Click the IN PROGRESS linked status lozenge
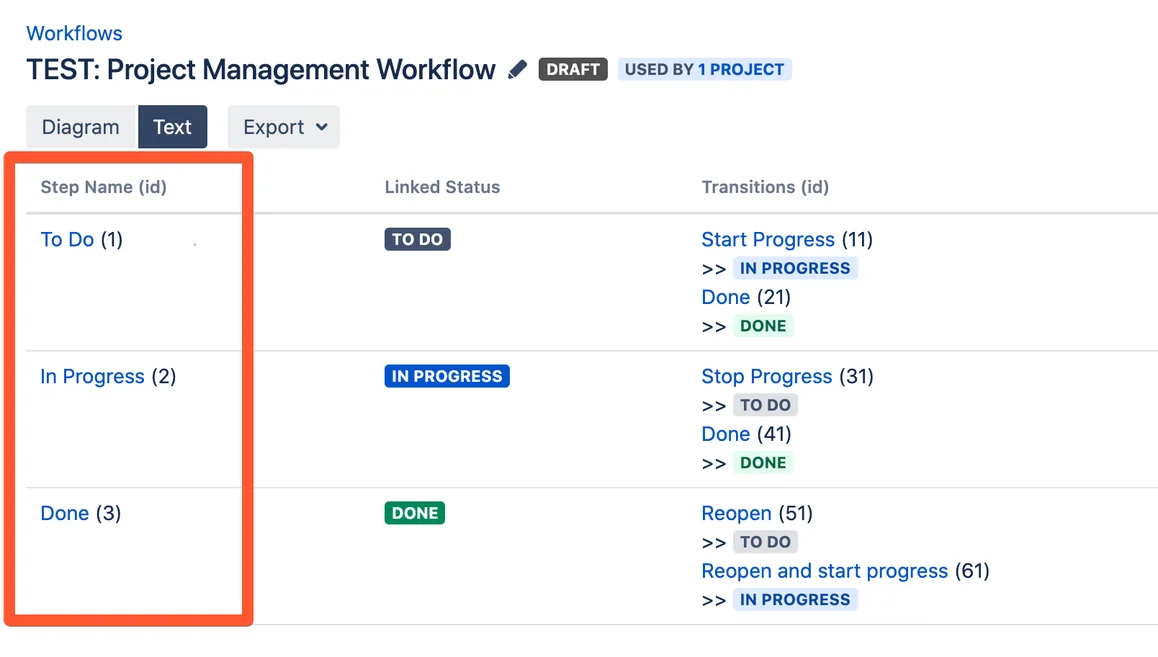1158x657 pixels. coord(447,376)
